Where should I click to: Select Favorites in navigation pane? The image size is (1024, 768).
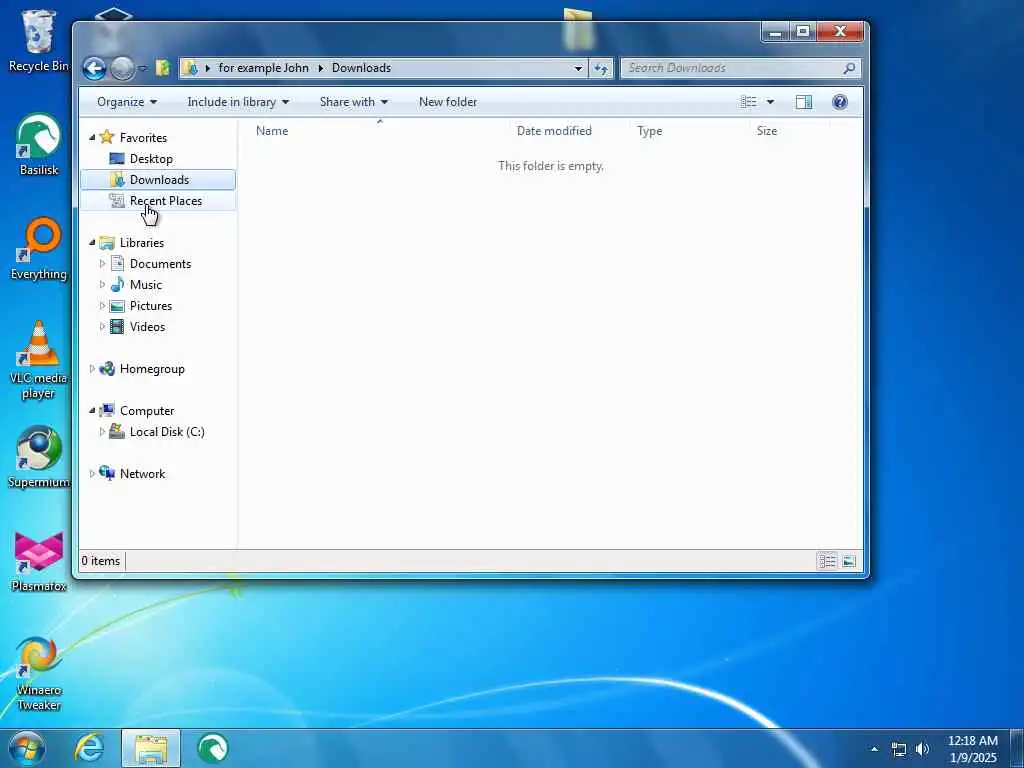click(143, 138)
